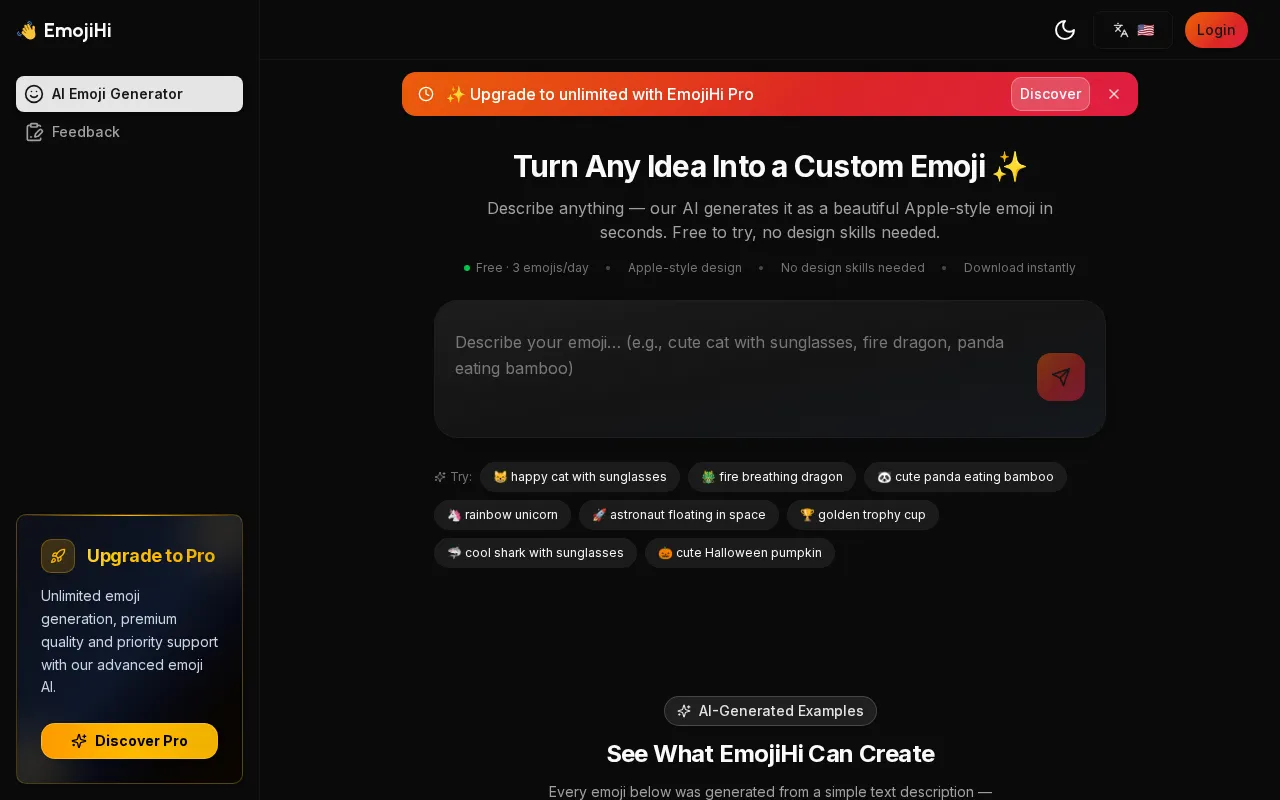The image size is (1280, 800).
Task: Select the cute Halloween pumpkin suggestion
Action: [x=740, y=553]
